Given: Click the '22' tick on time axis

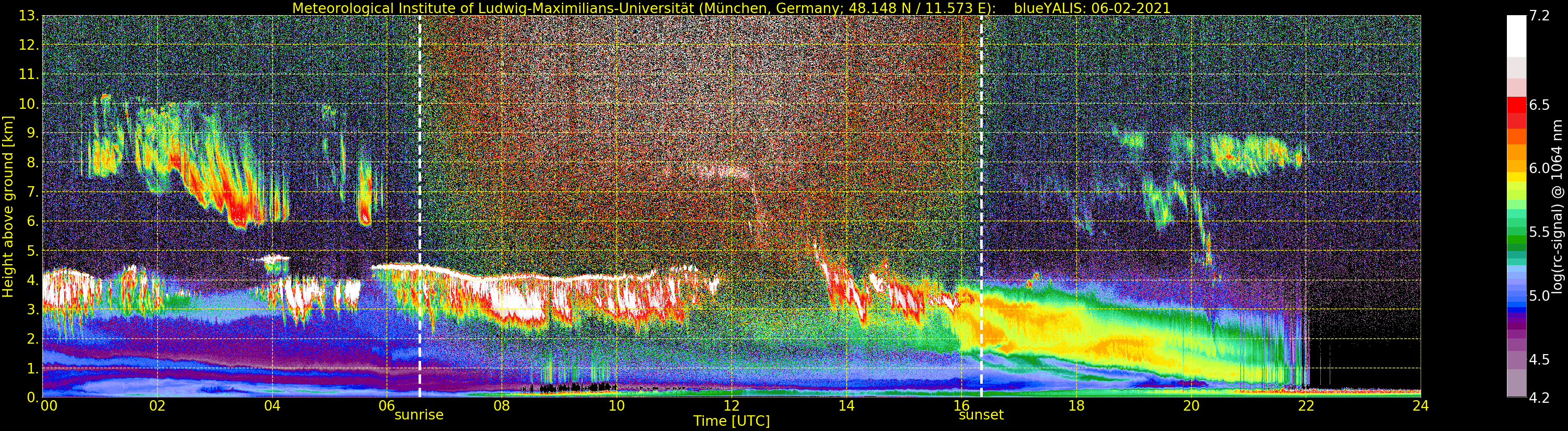Looking at the screenshot, I should [x=1306, y=405].
